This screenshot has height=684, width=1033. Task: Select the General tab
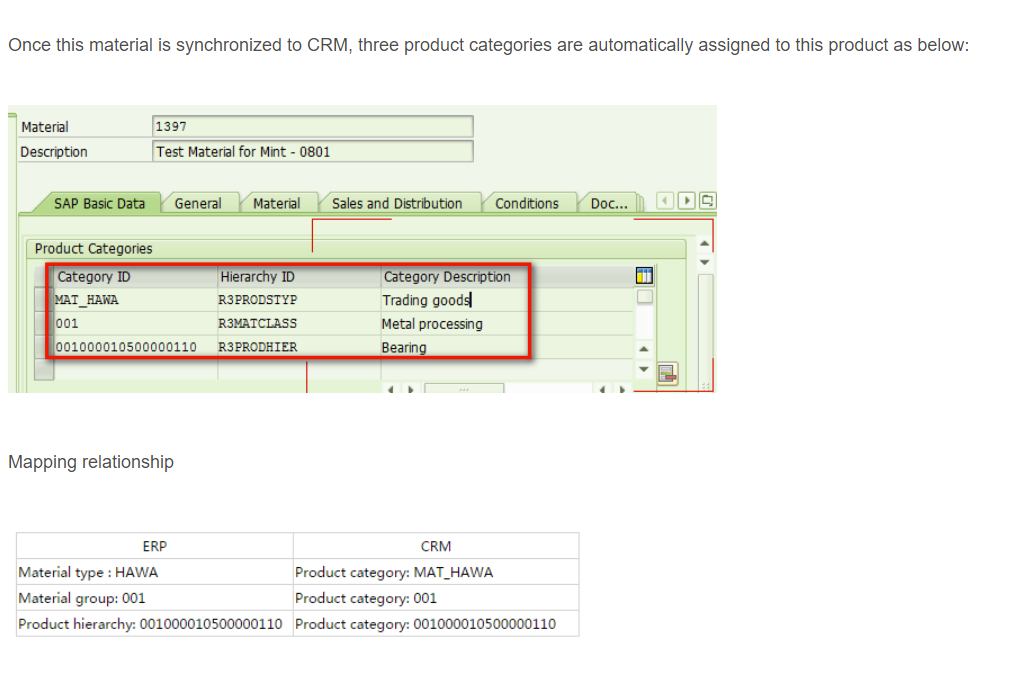point(200,202)
